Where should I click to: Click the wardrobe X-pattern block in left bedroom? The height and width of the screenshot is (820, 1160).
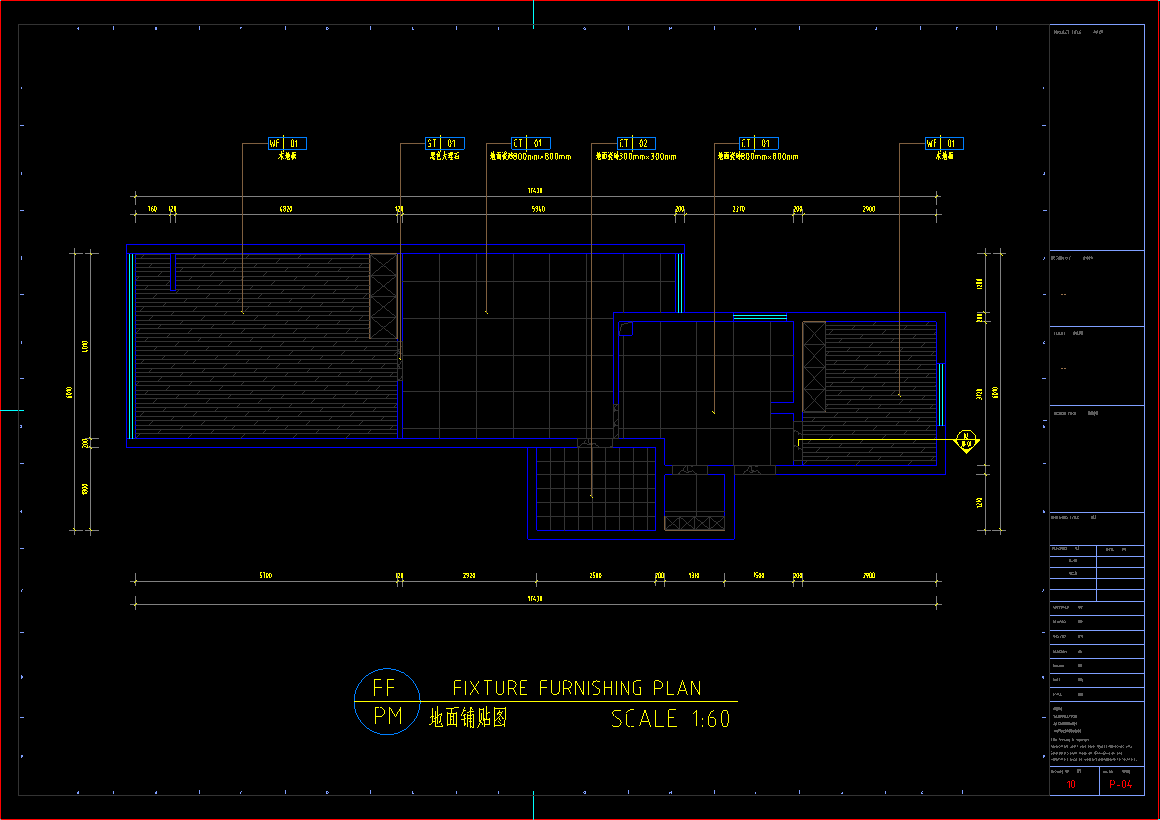pyautogui.click(x=383, y=296)
